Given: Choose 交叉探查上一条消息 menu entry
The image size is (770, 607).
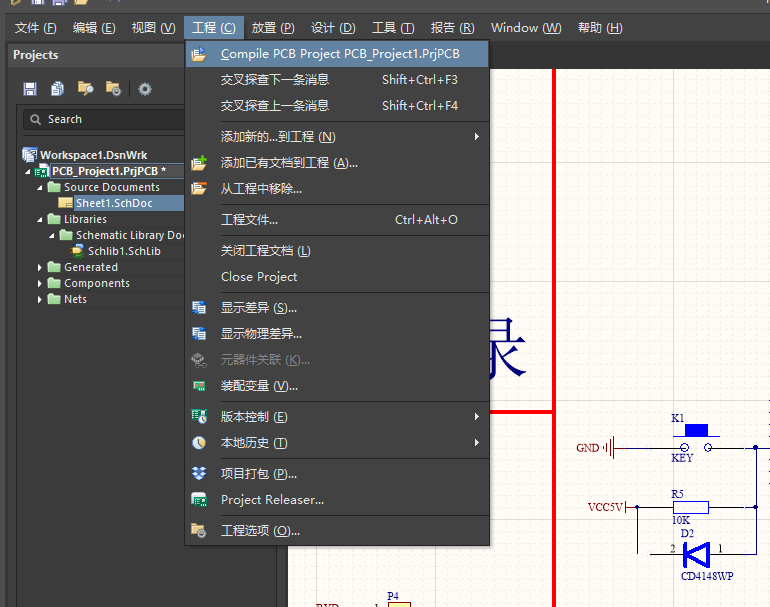Looking at the screenshot, I should click(x=337, y=106).
